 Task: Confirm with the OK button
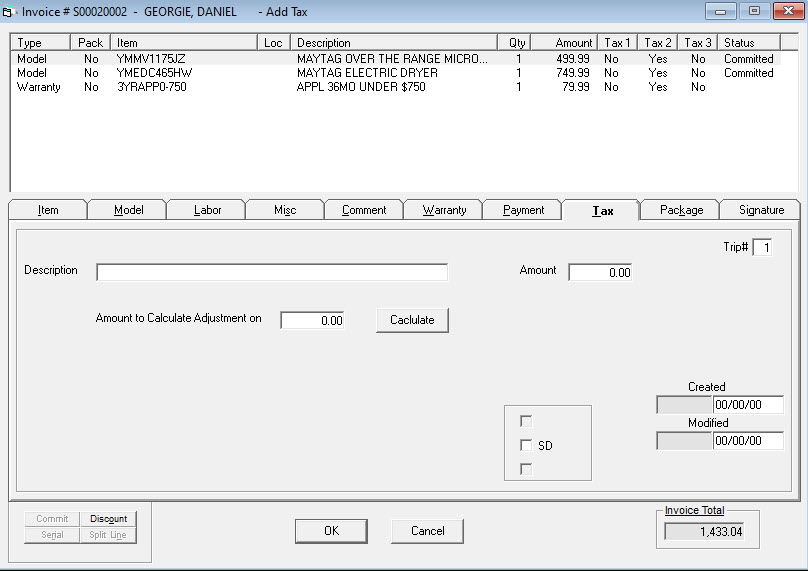[x=331, y=531]
